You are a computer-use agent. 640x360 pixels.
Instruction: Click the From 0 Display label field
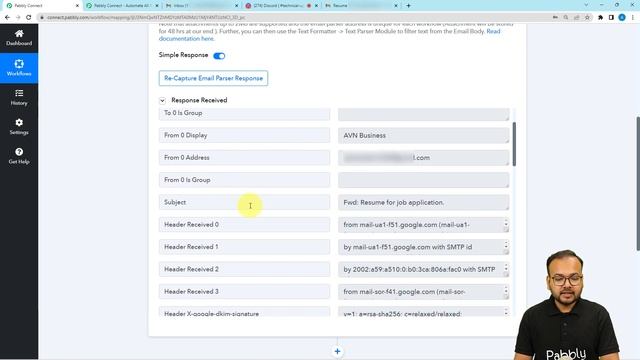click(244, 135)
